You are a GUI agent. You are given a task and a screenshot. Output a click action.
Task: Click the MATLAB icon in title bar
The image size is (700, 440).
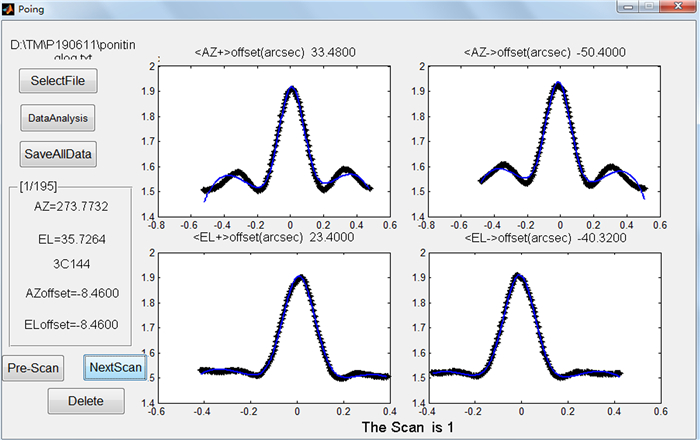click(9, 9)
